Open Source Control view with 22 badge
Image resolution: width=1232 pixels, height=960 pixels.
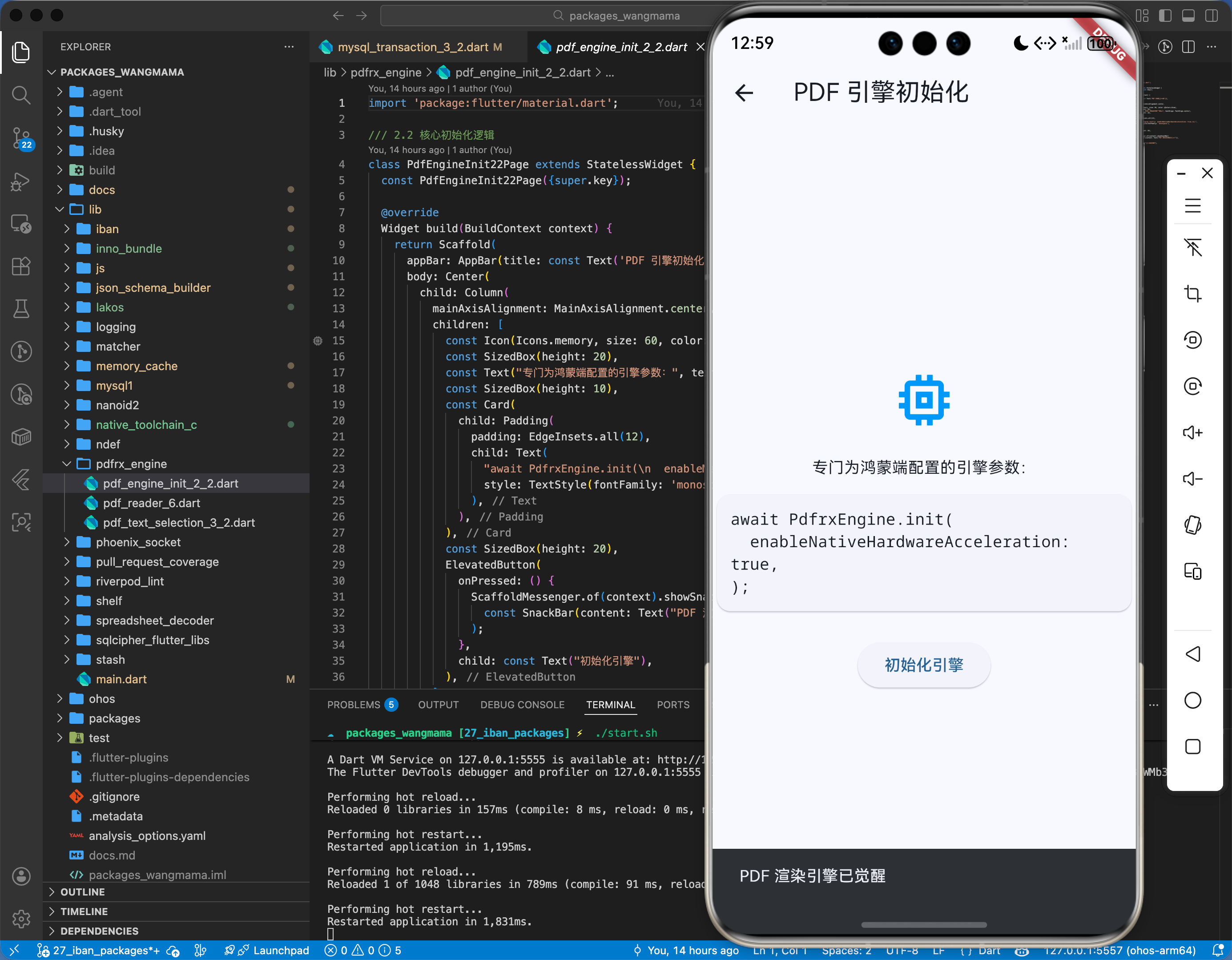[x=21, y=138]
